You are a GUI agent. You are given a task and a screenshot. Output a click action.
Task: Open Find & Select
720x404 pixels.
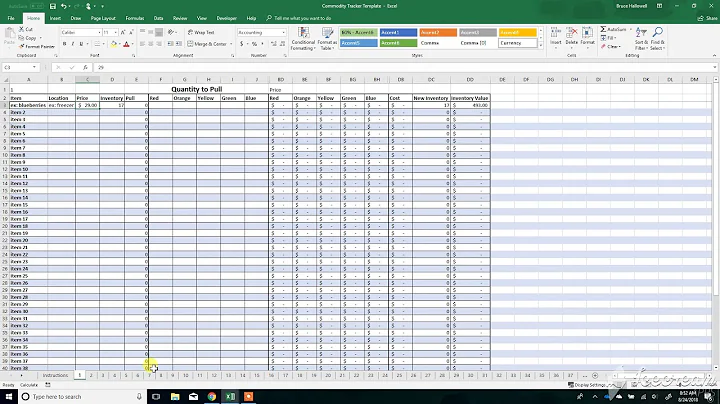[x=657, y=39]
